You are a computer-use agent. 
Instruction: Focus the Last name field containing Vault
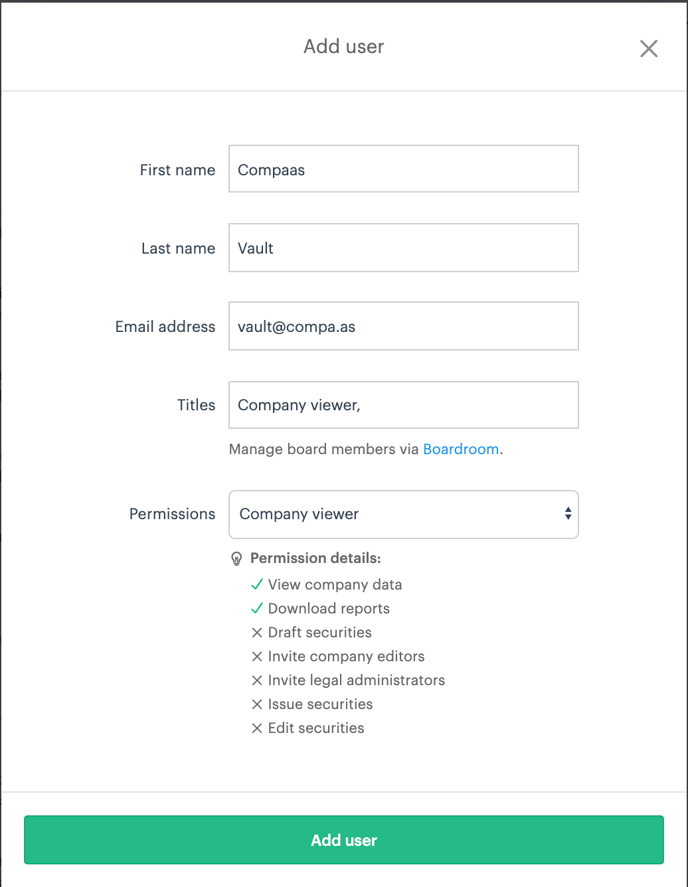pos(403,247)
